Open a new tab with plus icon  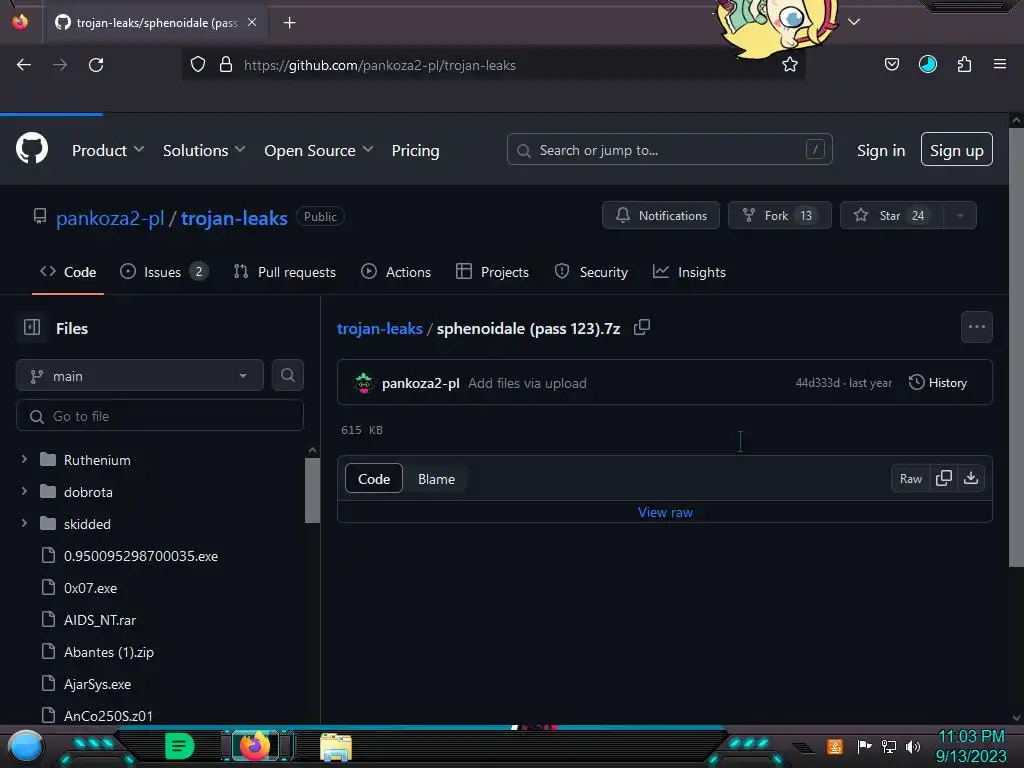coord(289,23)
